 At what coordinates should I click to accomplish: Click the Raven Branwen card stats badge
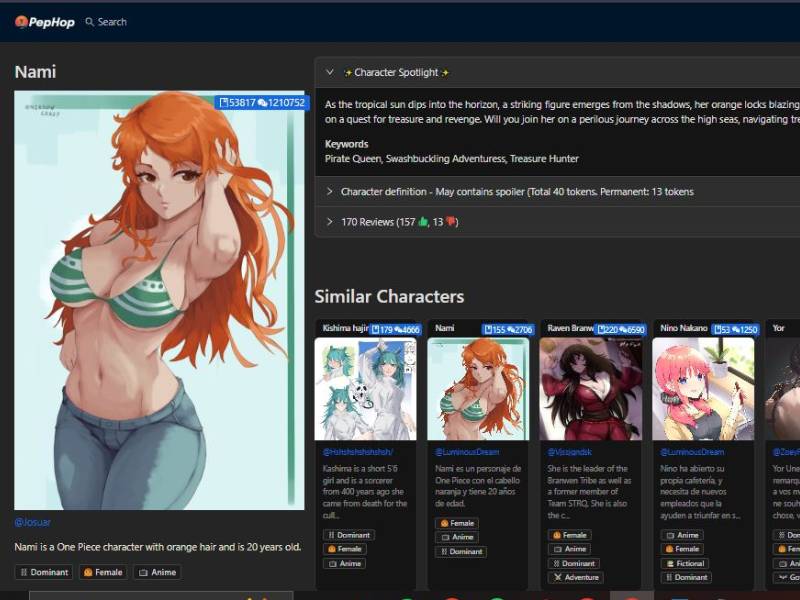pyautogui.click(x=619, y=329)
